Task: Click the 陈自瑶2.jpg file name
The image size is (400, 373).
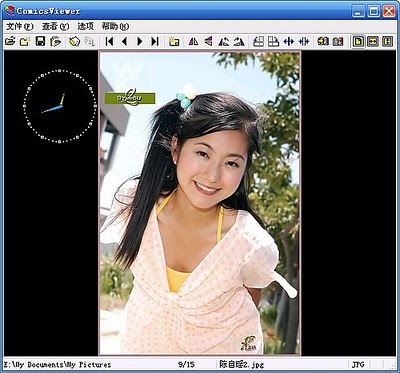Action: point(241,365)
